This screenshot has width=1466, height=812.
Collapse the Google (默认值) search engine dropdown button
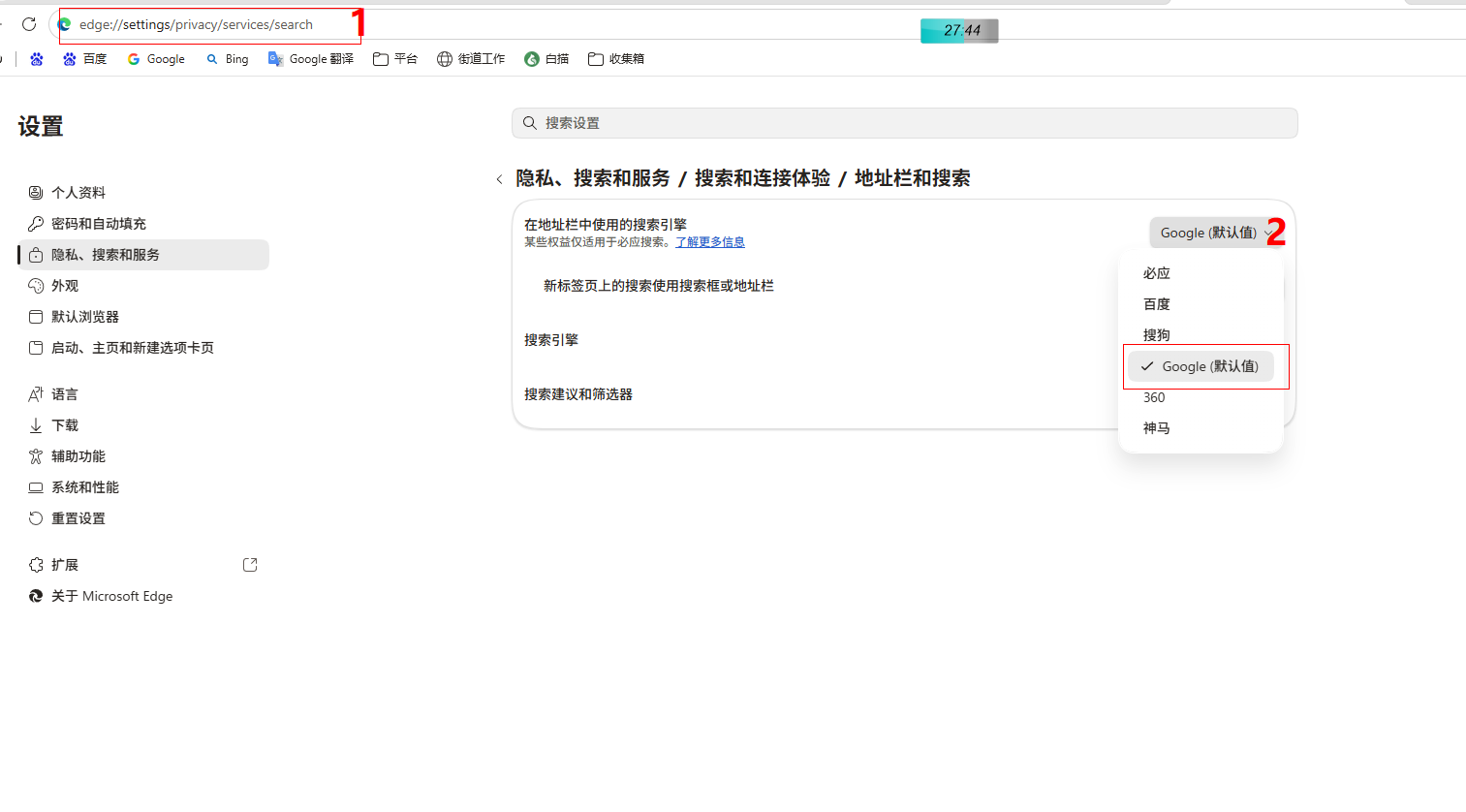pyautogui.click(x=1216, y=233)
